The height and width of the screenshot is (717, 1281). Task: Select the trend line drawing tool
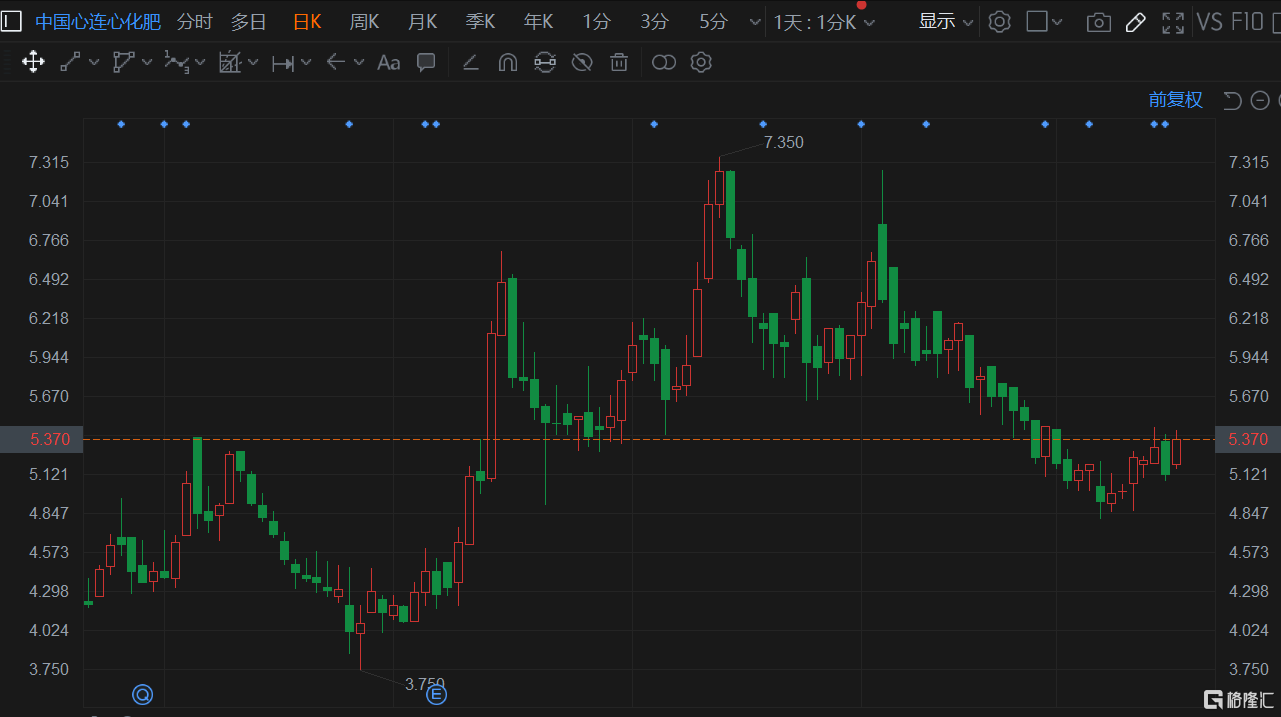70,63
